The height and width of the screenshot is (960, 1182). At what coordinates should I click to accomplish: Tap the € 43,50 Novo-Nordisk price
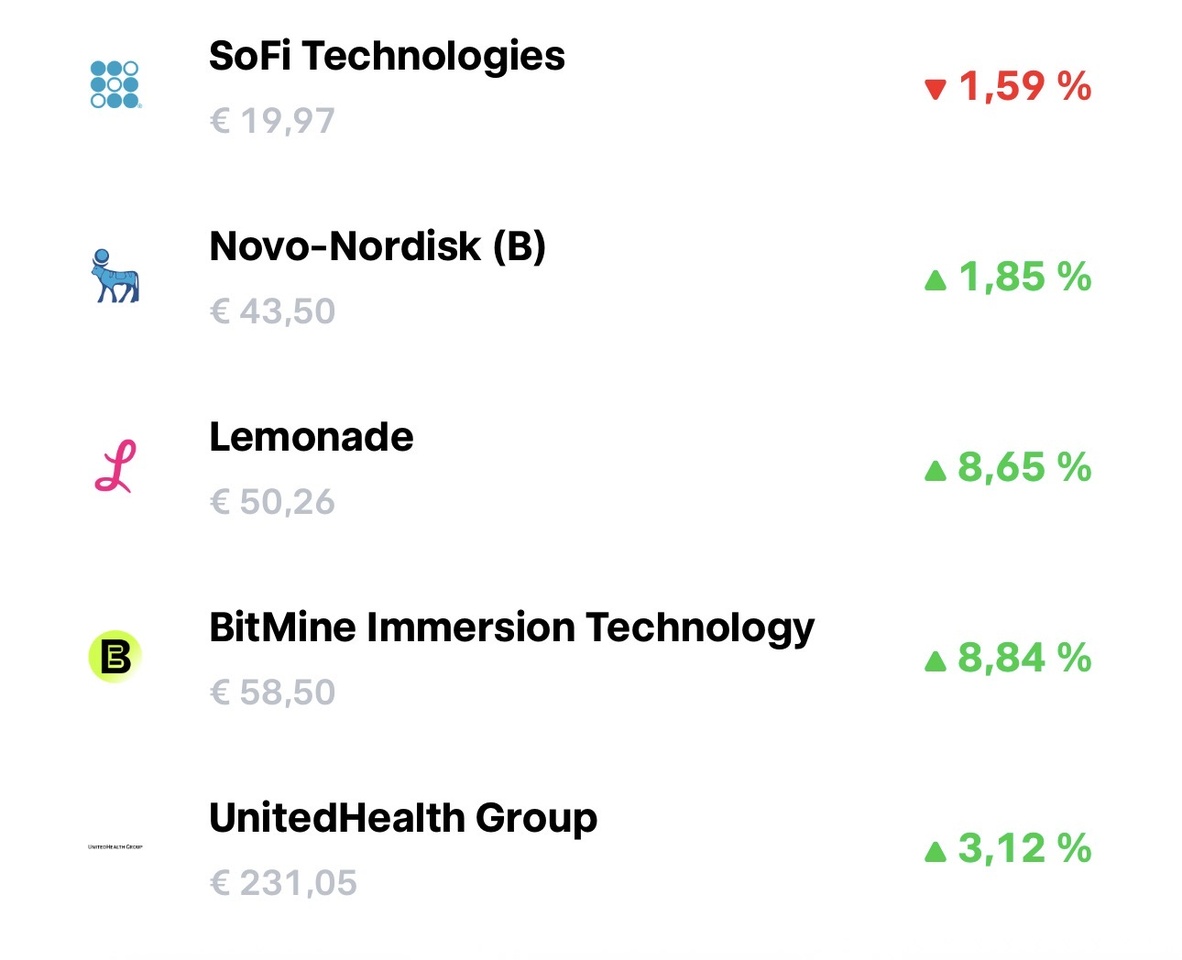[x=272, y=311]
